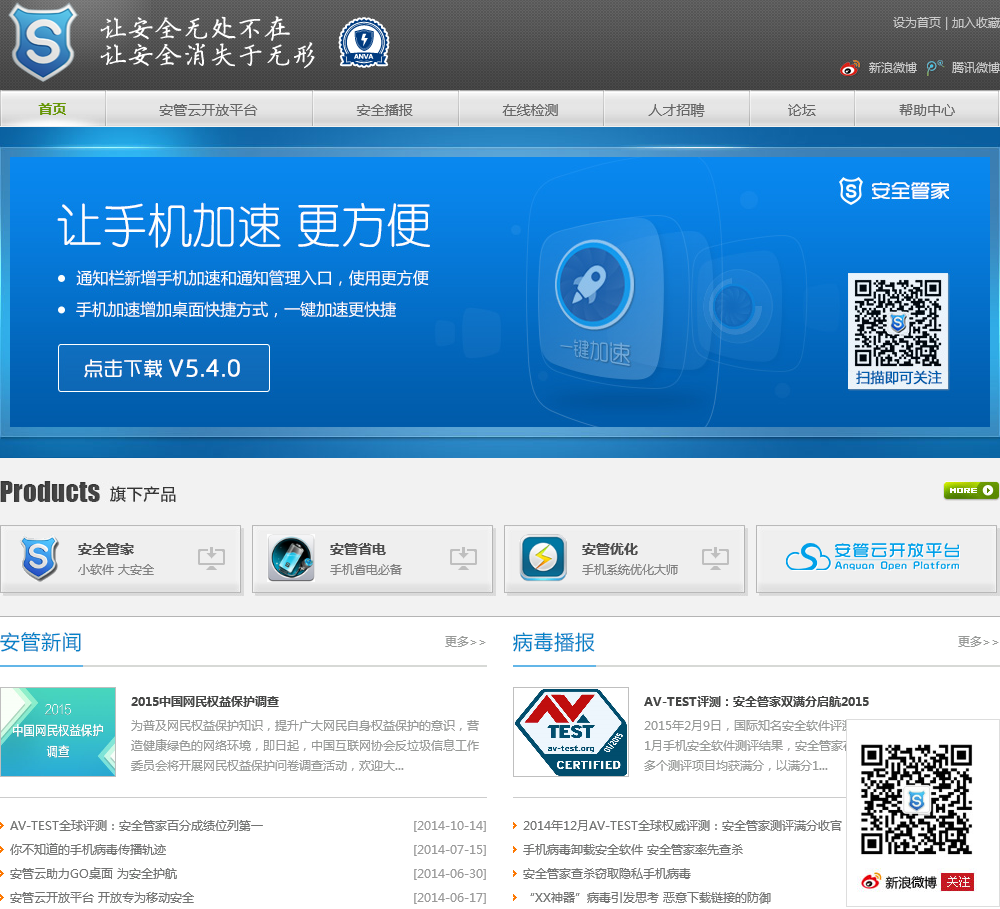The height and width of the screenshot is (909, 1000).
Task: Open 安全管家查杀窃取隐私手机病毒 article
Action: tap(607, 874)
